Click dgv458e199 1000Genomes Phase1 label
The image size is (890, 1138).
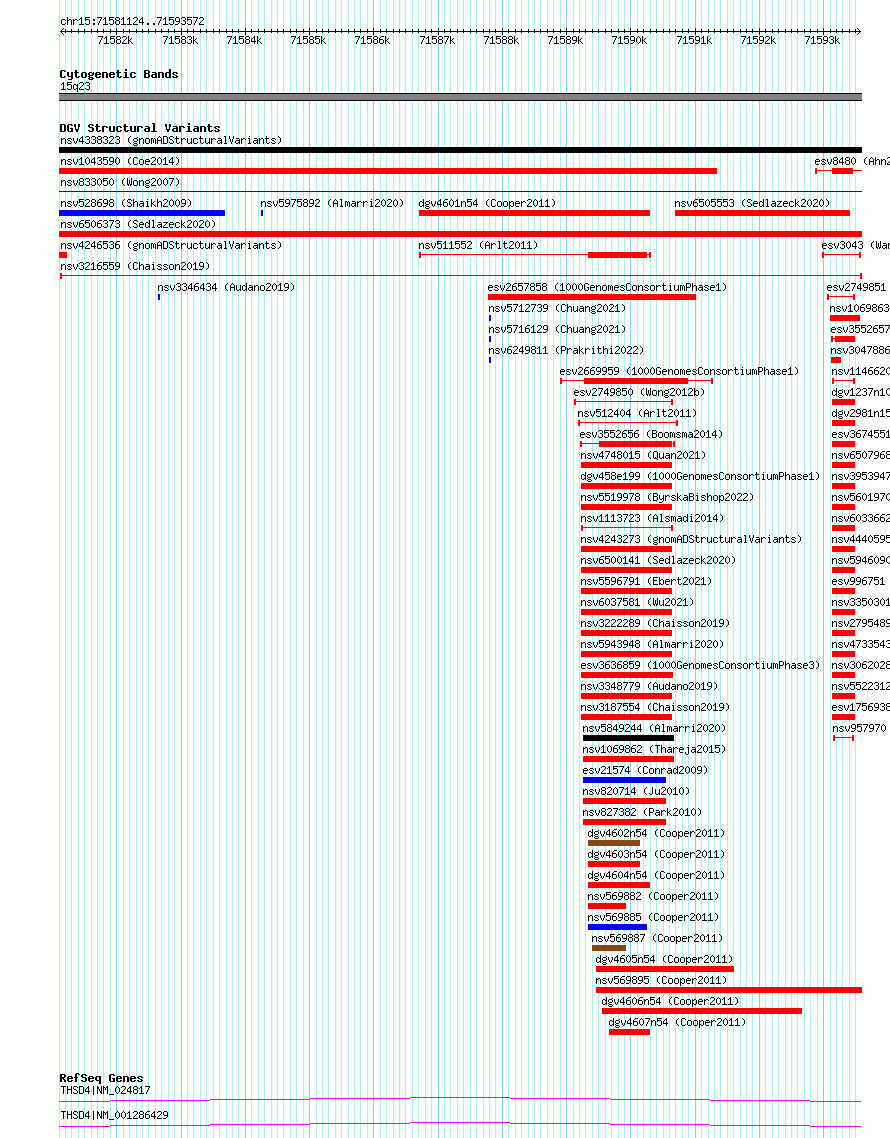click(x=700, y=477)
